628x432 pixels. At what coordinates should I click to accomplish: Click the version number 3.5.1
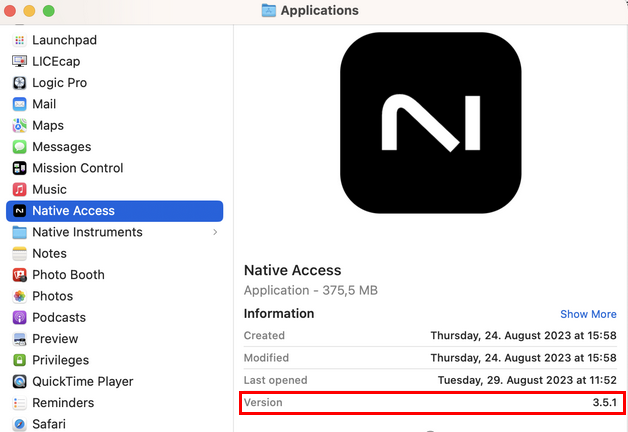point(605,402)
